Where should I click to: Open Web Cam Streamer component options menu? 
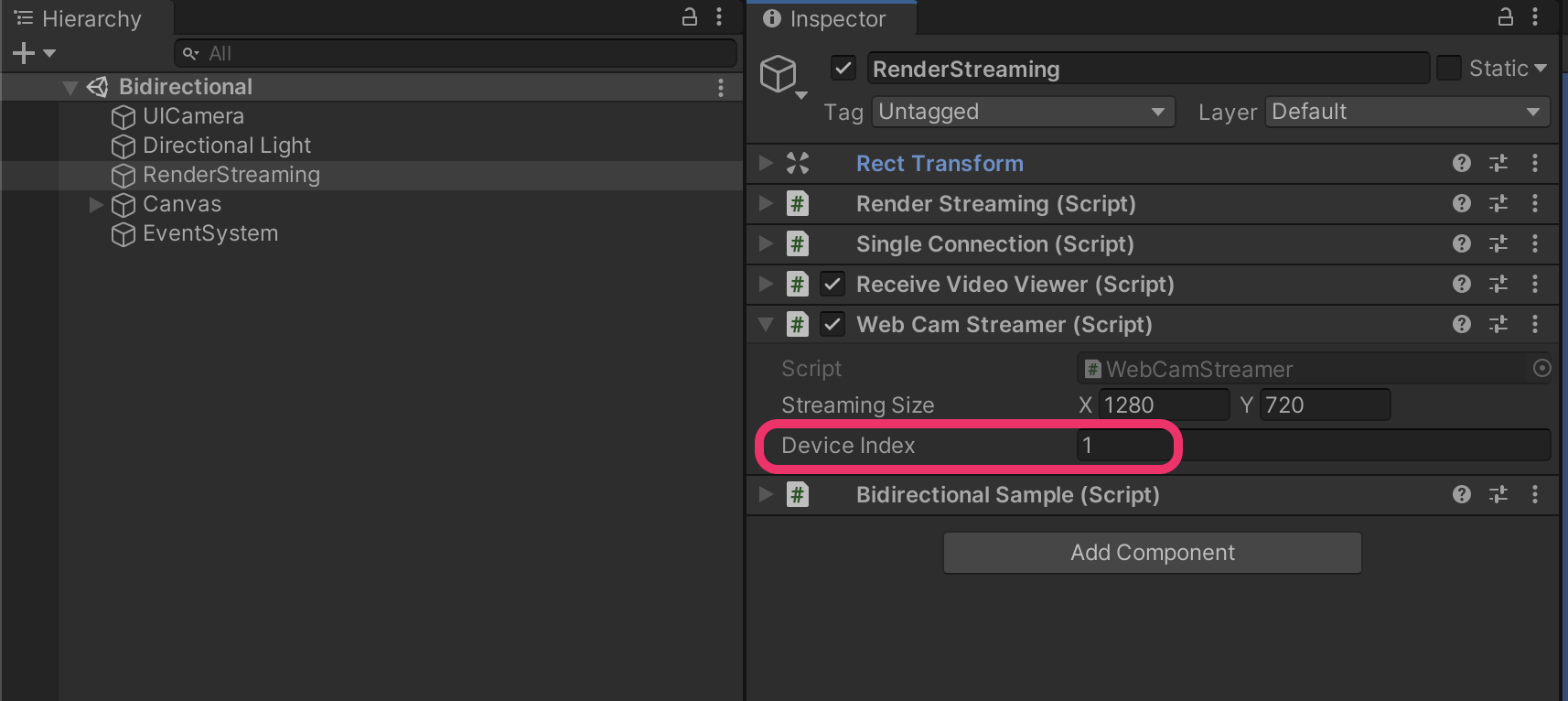click(1535, 324)
